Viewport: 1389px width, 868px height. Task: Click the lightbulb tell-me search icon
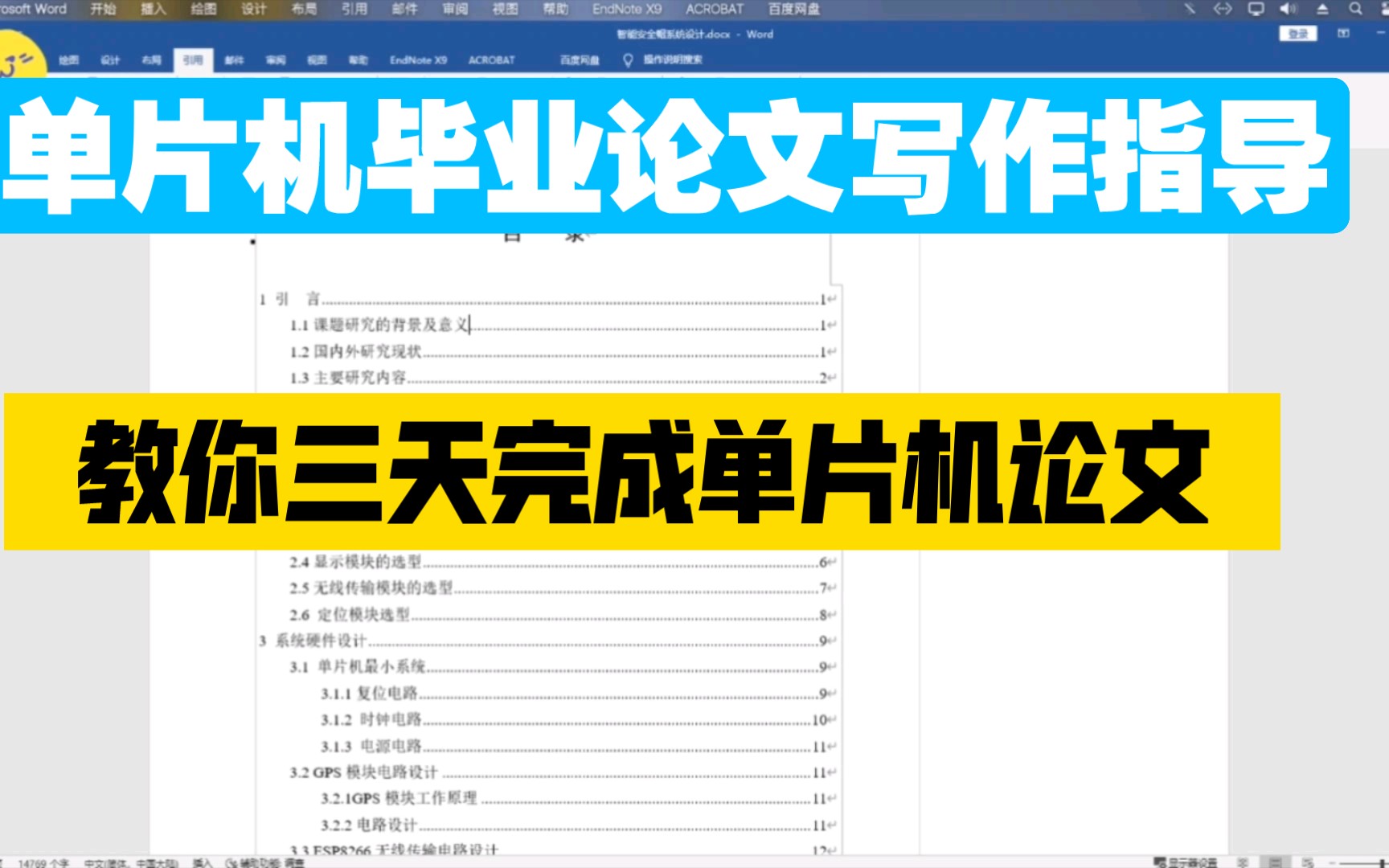[628, 60]
